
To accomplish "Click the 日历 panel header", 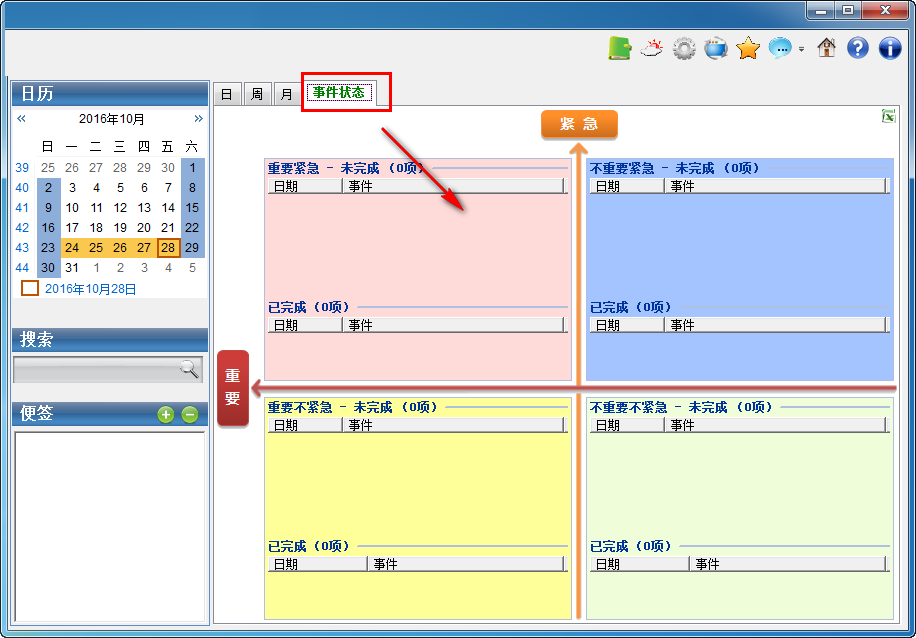I will 110,93.
